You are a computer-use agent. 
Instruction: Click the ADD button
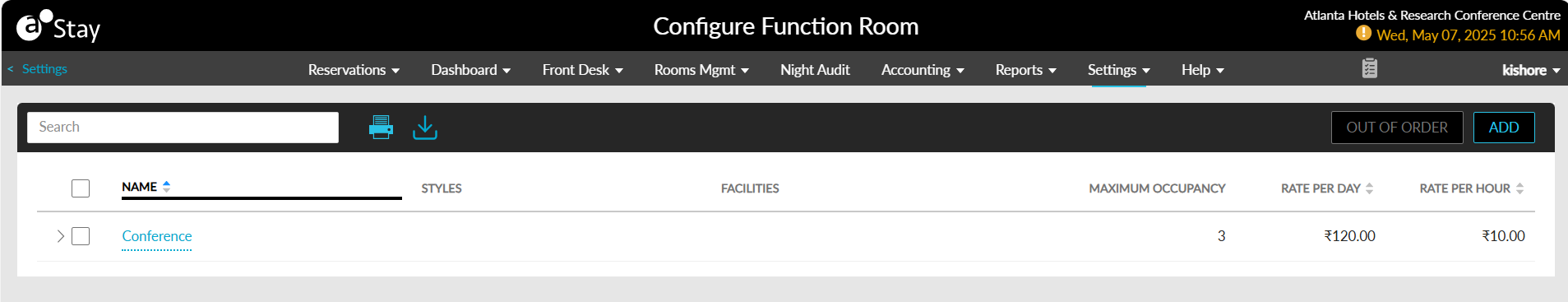click(1504, 128)
